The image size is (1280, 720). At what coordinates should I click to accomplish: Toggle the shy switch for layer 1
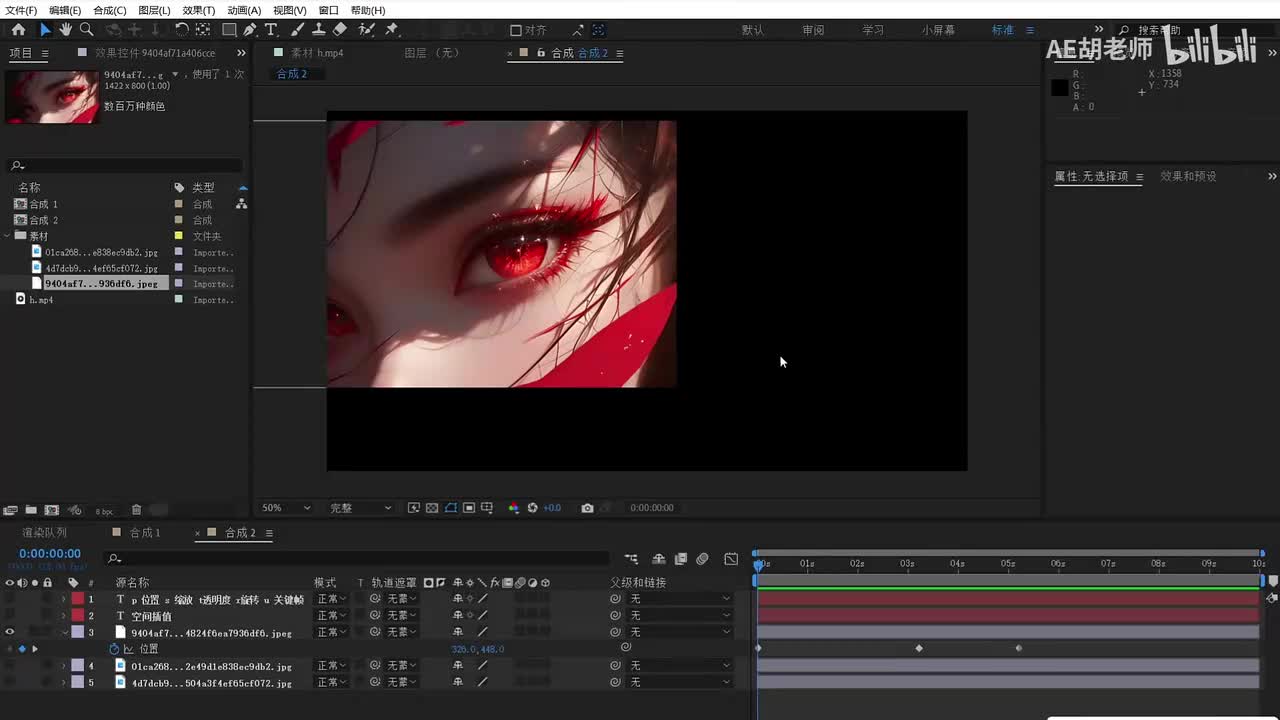[458, 599]
